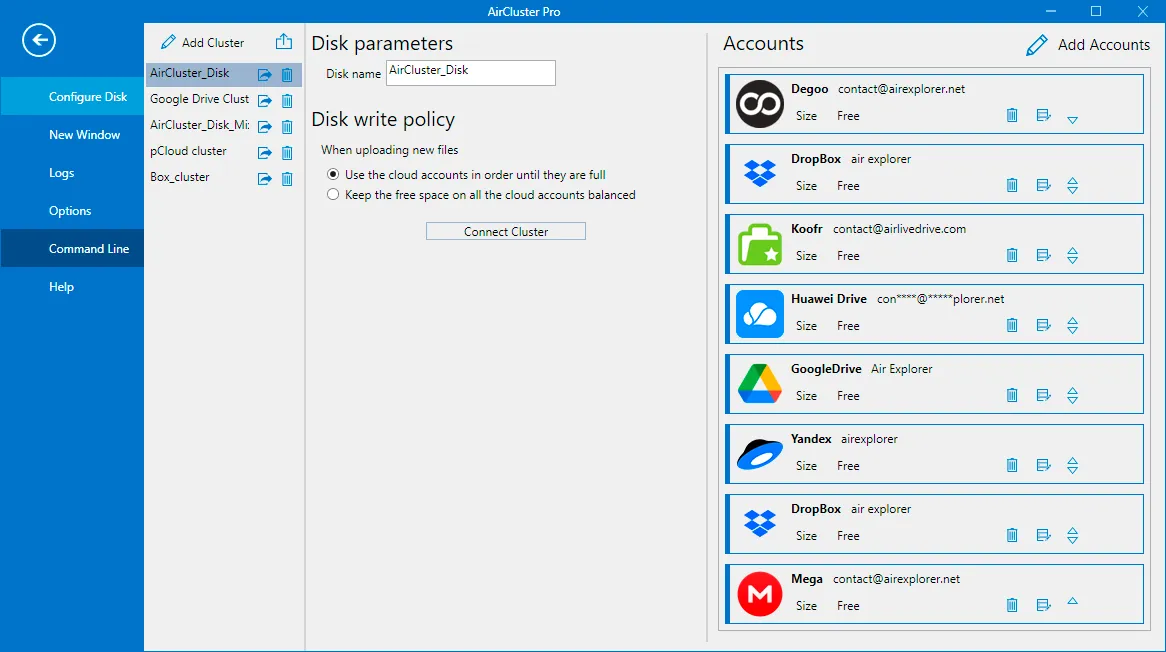Viewport: 1166px width, 652px height.
Task: Click the Mega account name label
Action: pyautogui.click(x=807, y=578)
